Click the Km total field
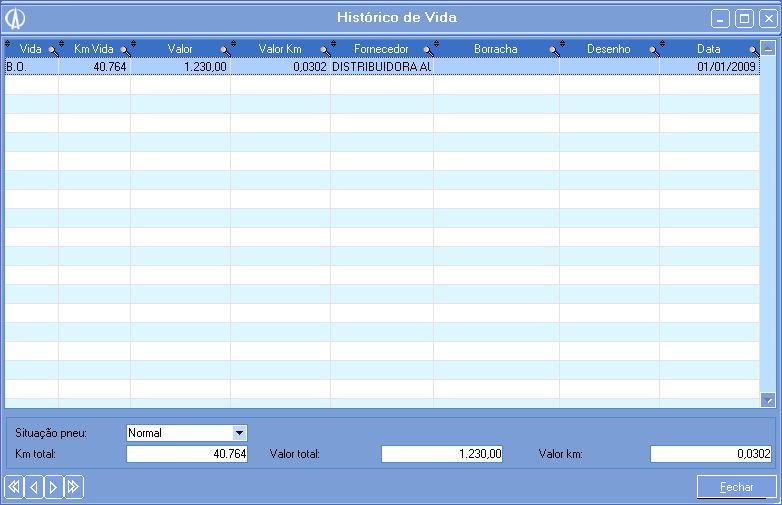The width and height of the screenshot is (782, 505). tap(187, 454)
